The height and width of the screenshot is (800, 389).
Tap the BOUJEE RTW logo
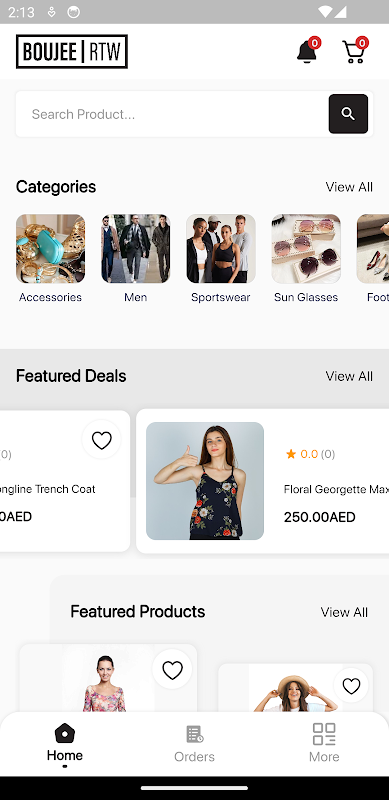click(72, 52)
